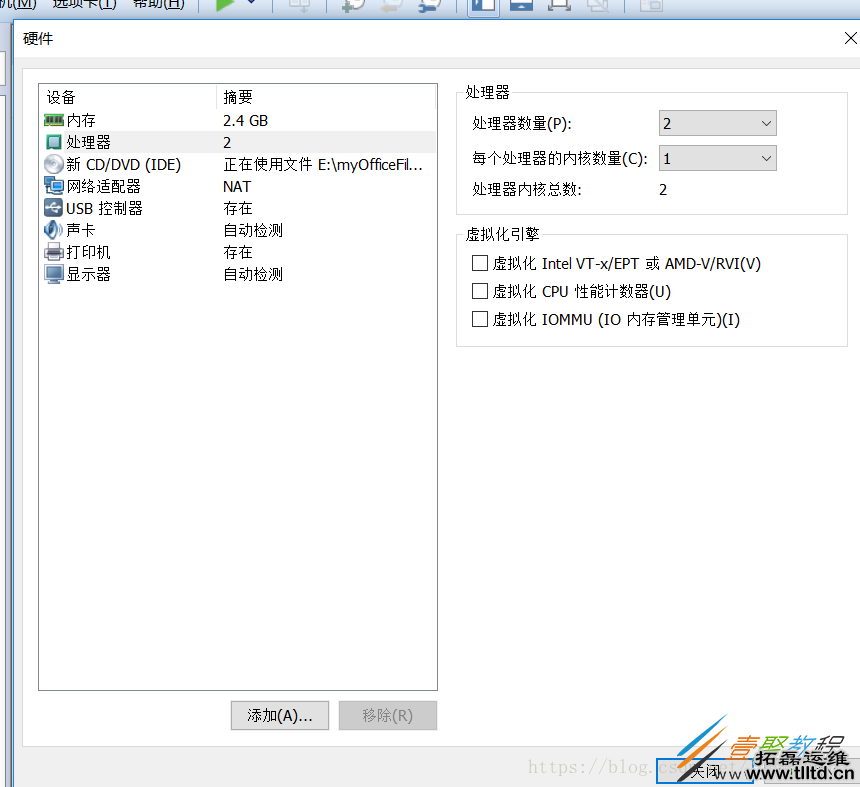The height and width of the screenshot is (787, 860).
Task: Select the NAT summary entry row
Action: (237, 186)
